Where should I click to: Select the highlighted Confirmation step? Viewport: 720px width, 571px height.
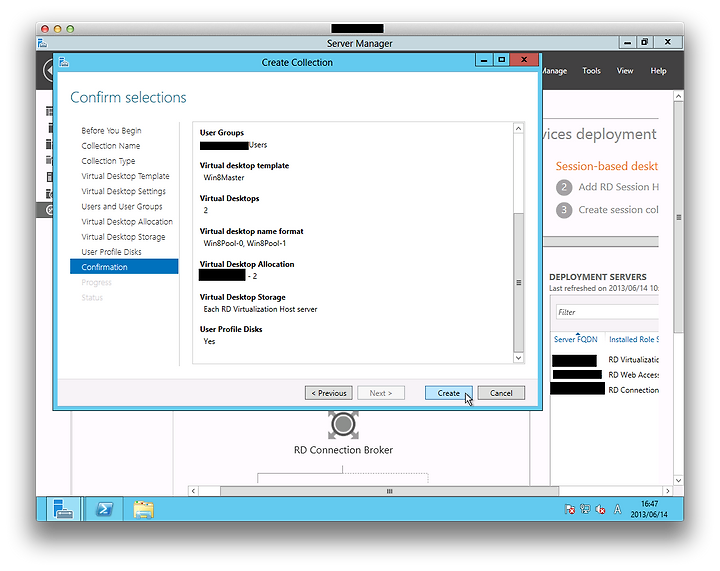coord(124,267)
